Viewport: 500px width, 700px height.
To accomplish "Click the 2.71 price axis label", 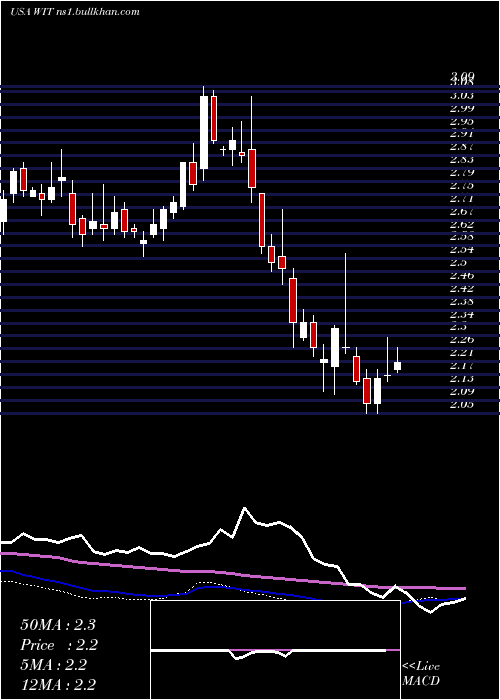I will click(x=462, y=198).
